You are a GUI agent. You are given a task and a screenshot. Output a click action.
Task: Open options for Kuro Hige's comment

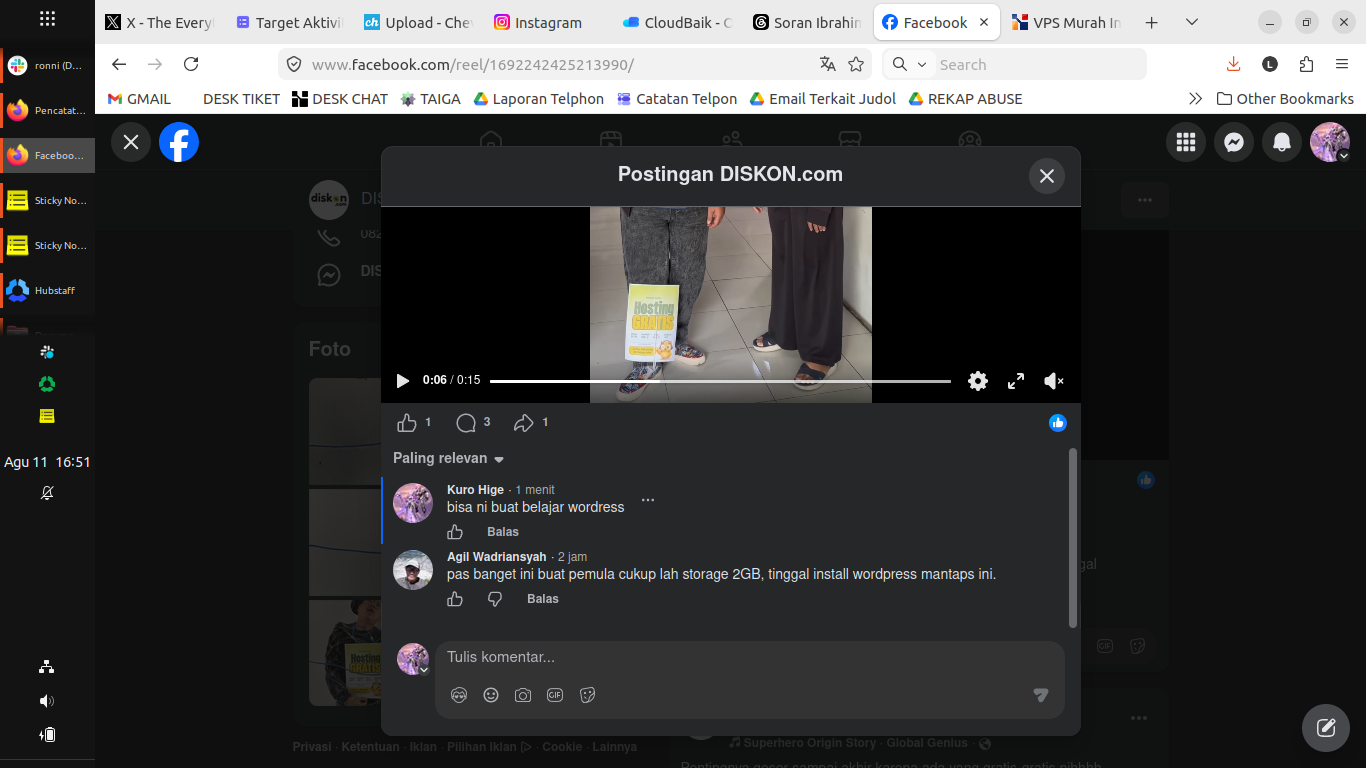tap(648, 500)
